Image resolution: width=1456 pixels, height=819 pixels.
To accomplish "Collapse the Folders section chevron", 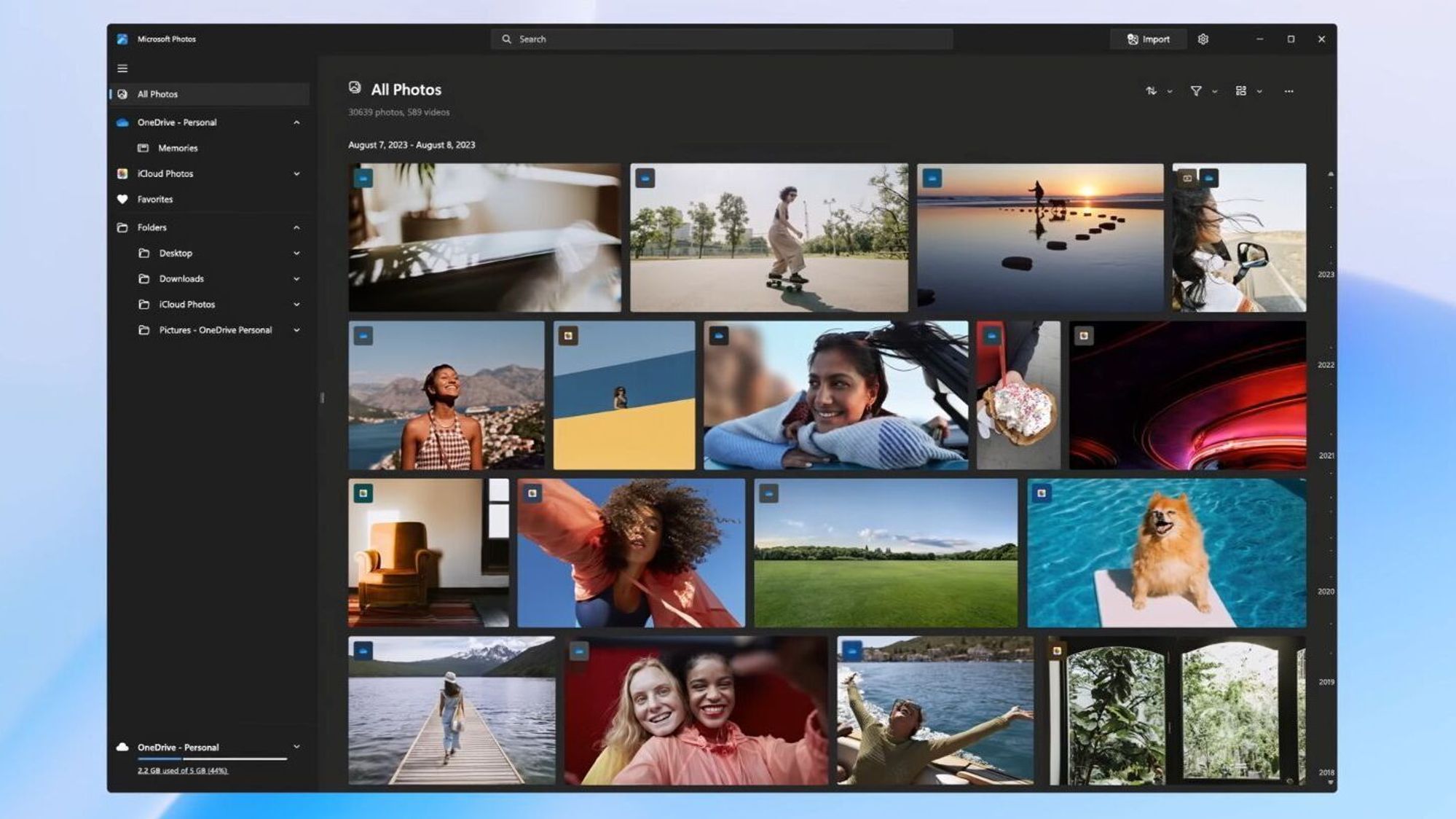I will pos(296,227).
